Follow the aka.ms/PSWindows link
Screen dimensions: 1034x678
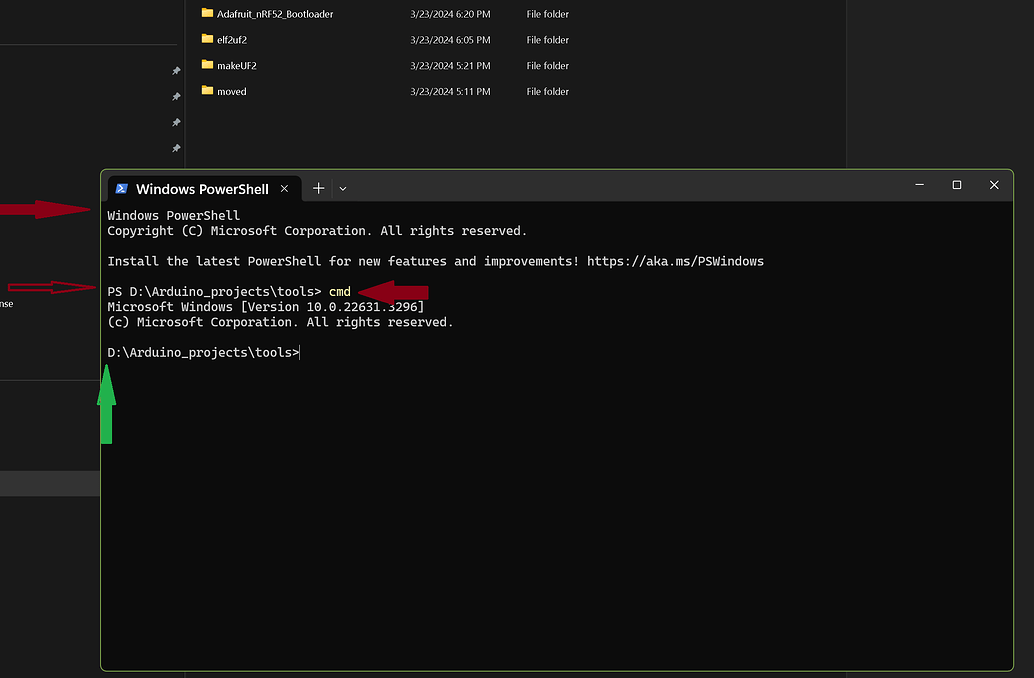coord(676,261)
